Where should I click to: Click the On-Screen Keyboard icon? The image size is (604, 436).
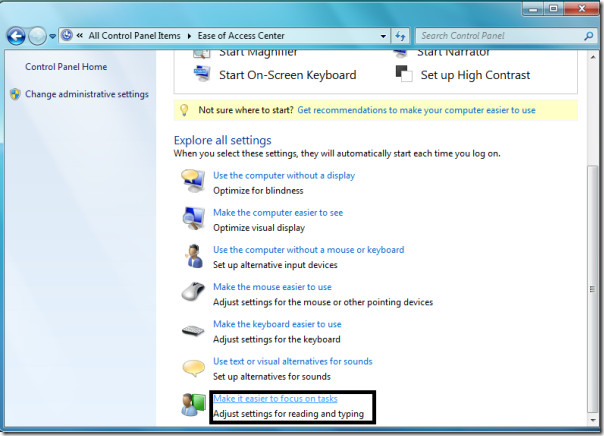pyautogui.click(x=202, y=74)
